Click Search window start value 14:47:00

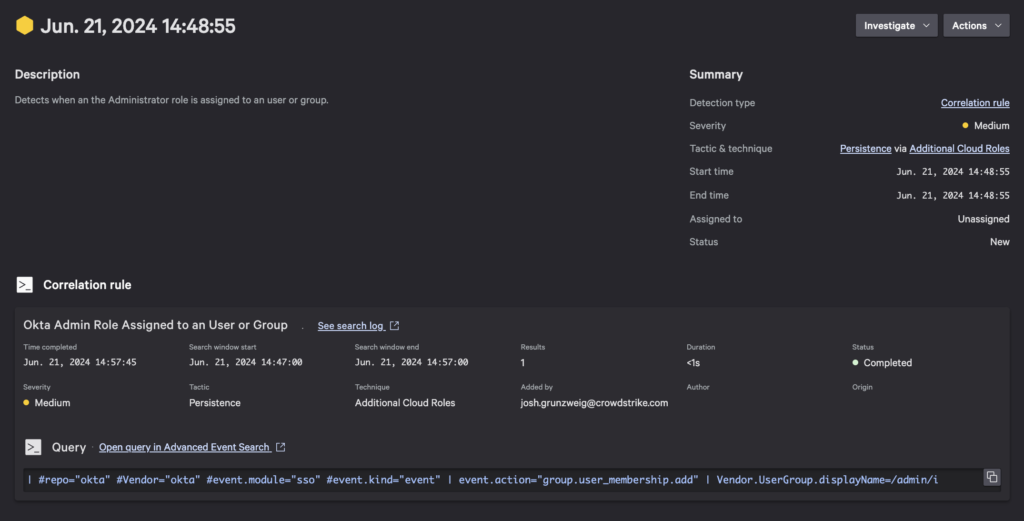coord(246,362)
